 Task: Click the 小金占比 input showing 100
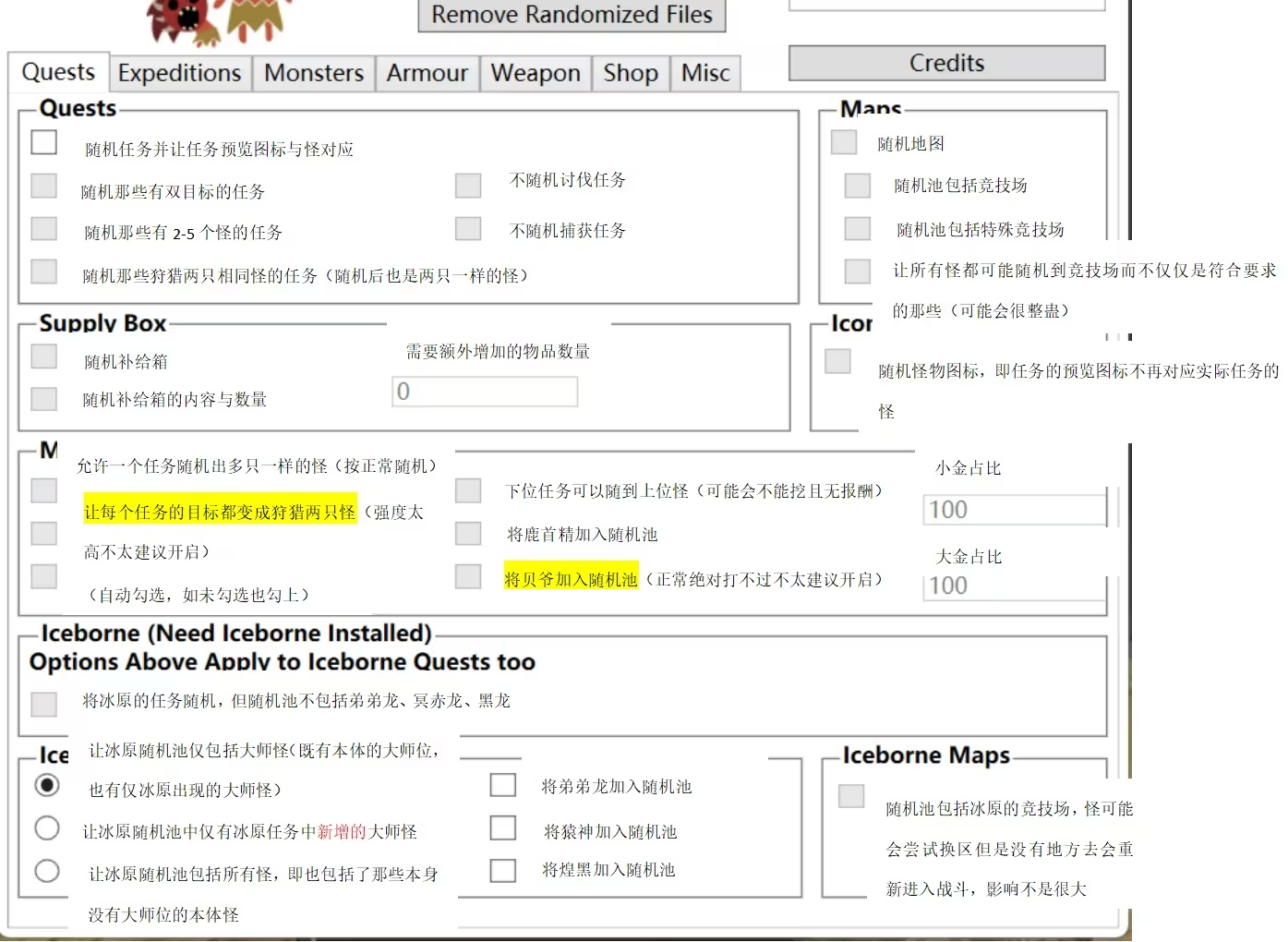[x=1013, y=509]
